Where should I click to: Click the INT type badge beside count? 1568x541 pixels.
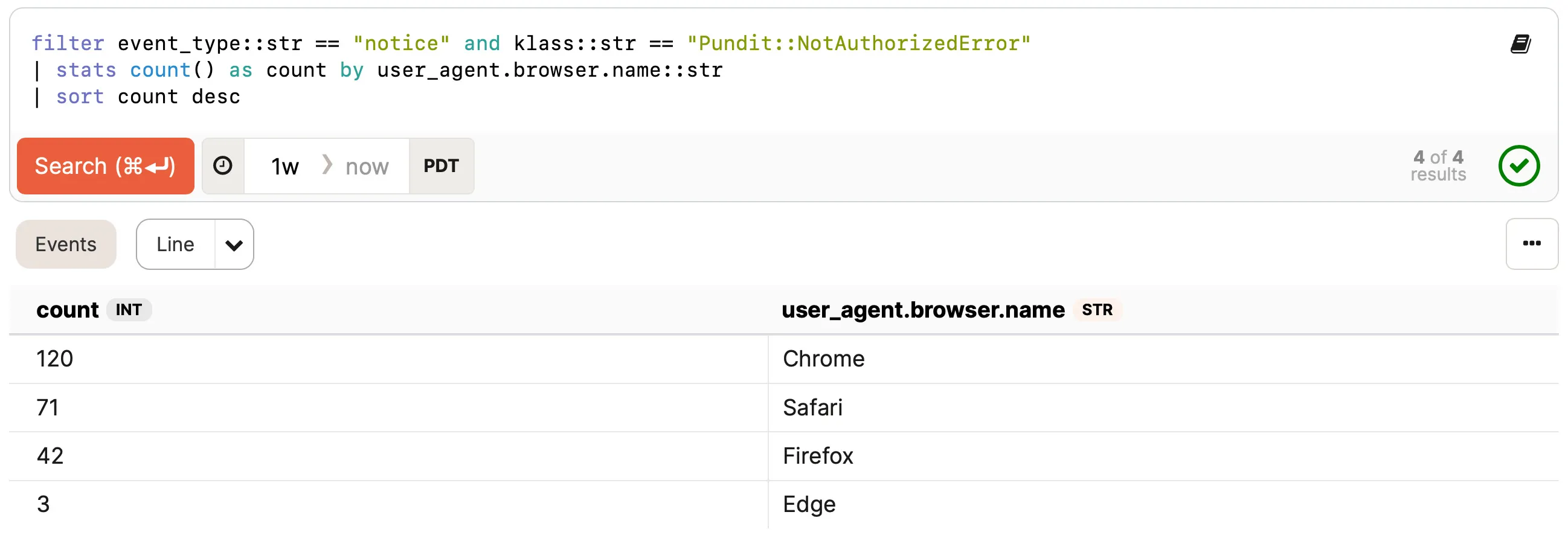129,310
